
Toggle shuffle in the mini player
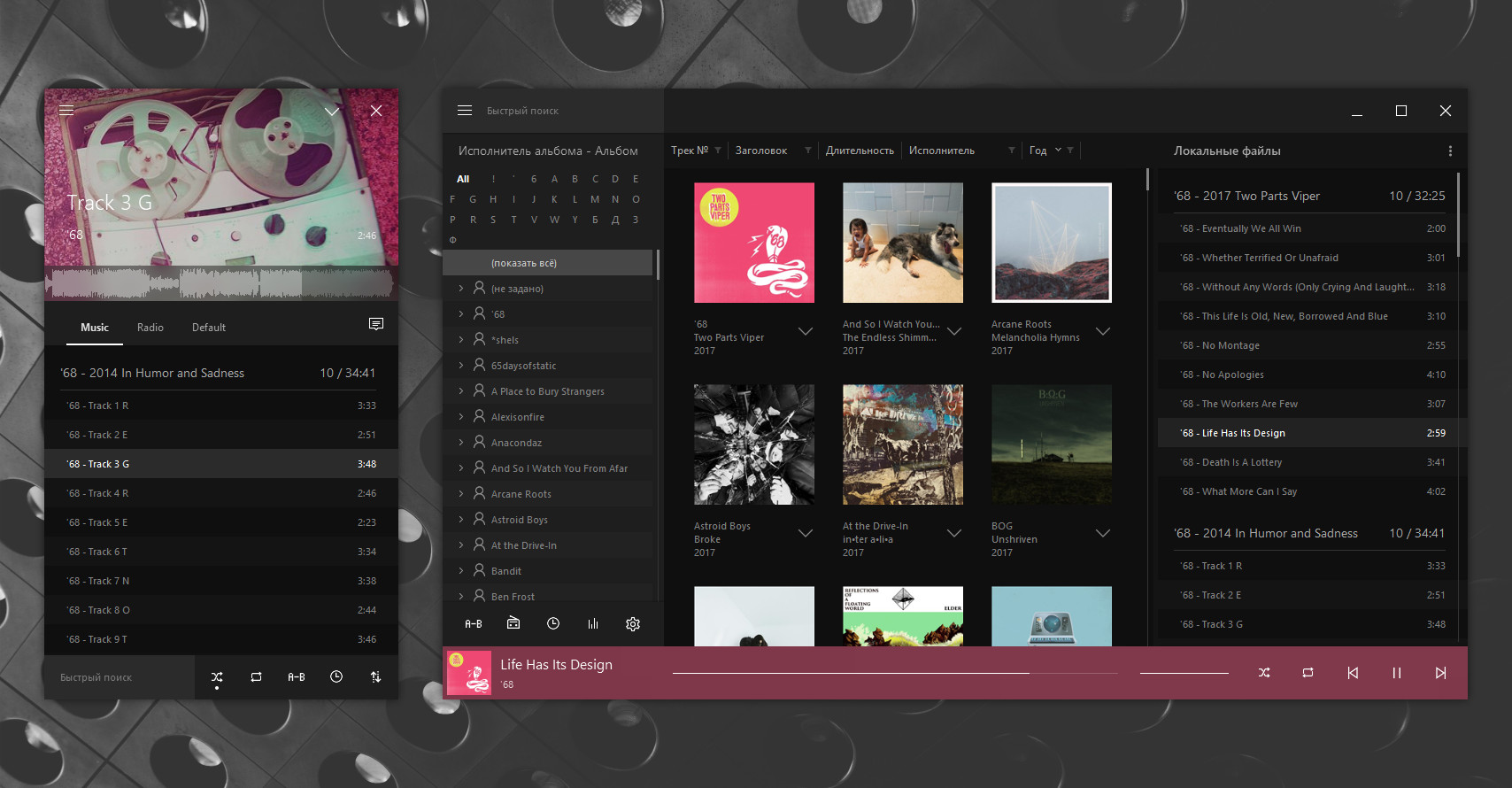[217, 677]
